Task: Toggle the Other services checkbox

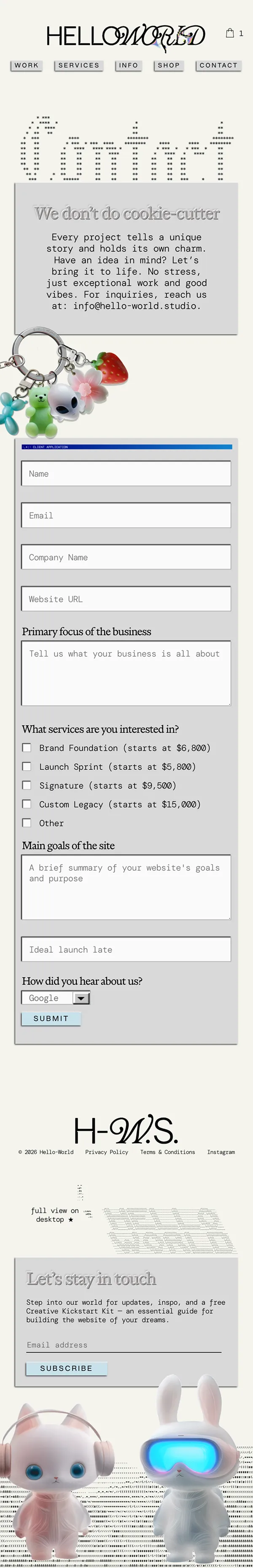Action: [27, 823]
